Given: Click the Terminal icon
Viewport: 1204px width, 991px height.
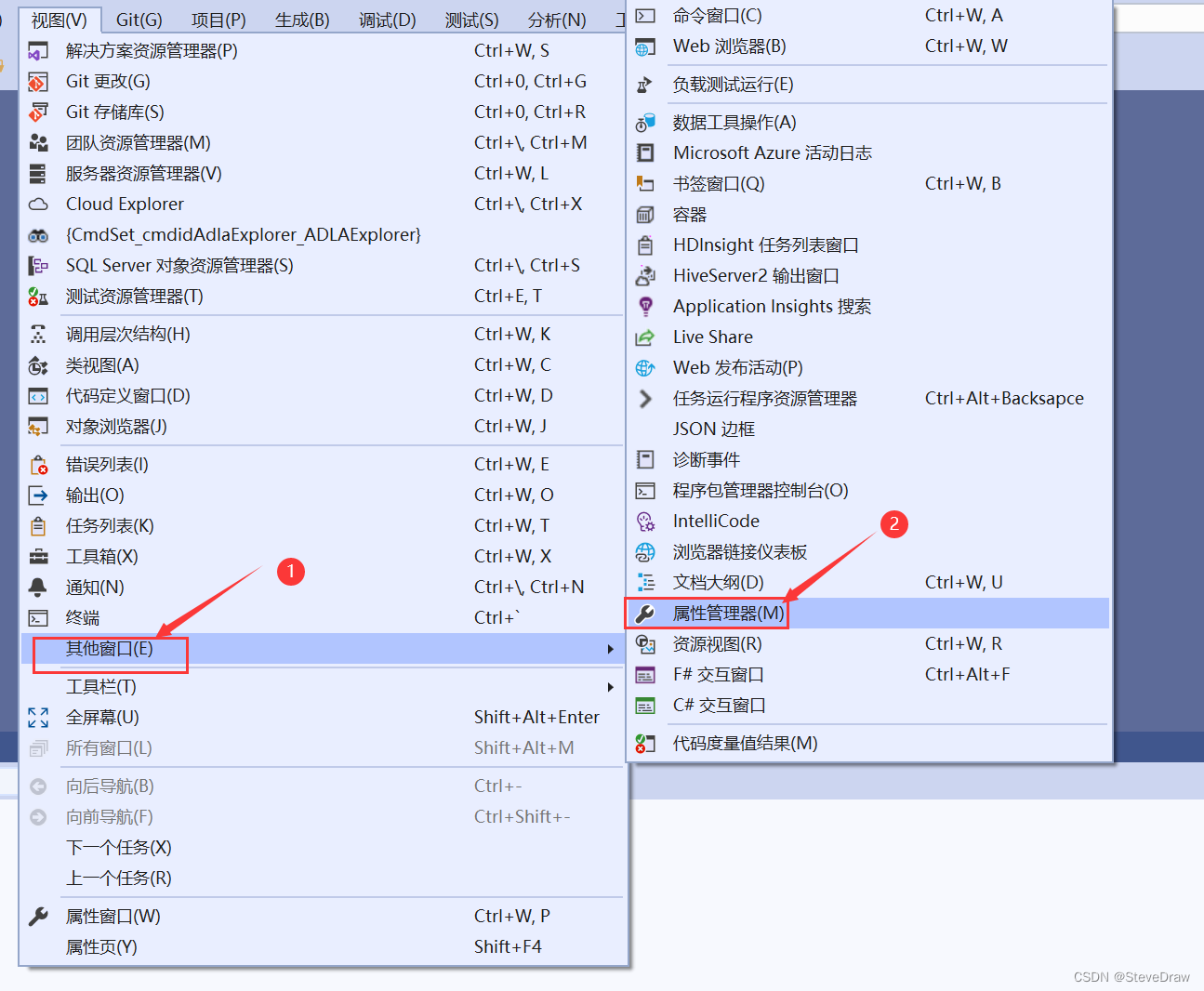Looking at the screenshot, I should [38, 618].
